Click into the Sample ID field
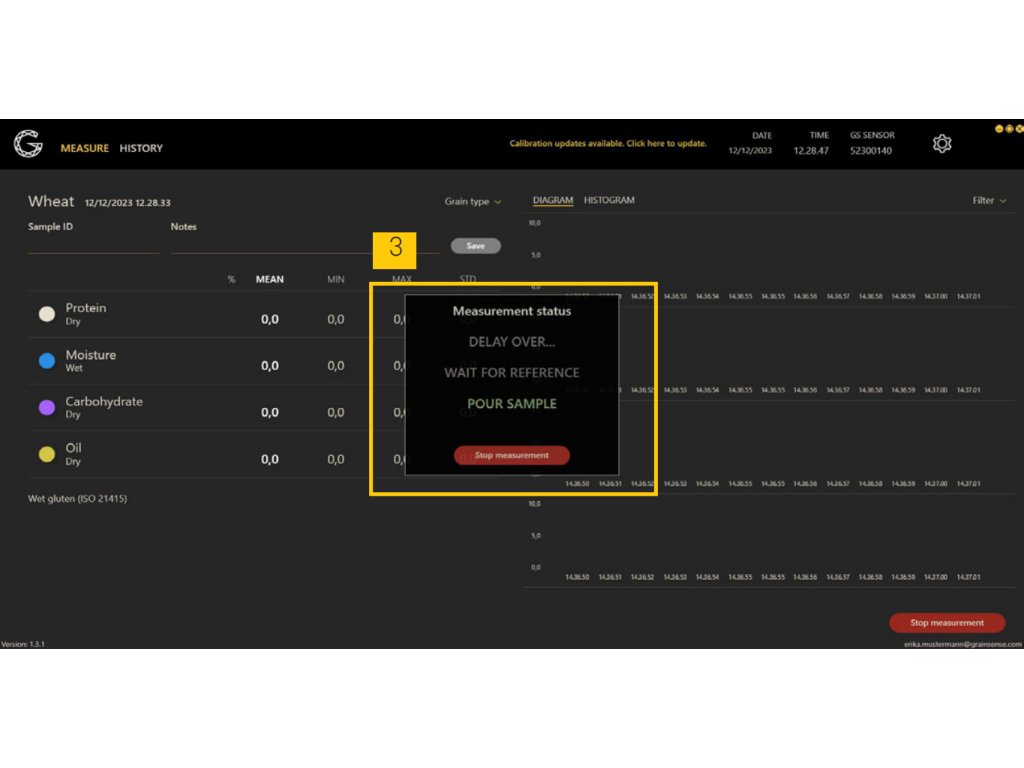Screen dimensions: 1024x768 (93, 244)
